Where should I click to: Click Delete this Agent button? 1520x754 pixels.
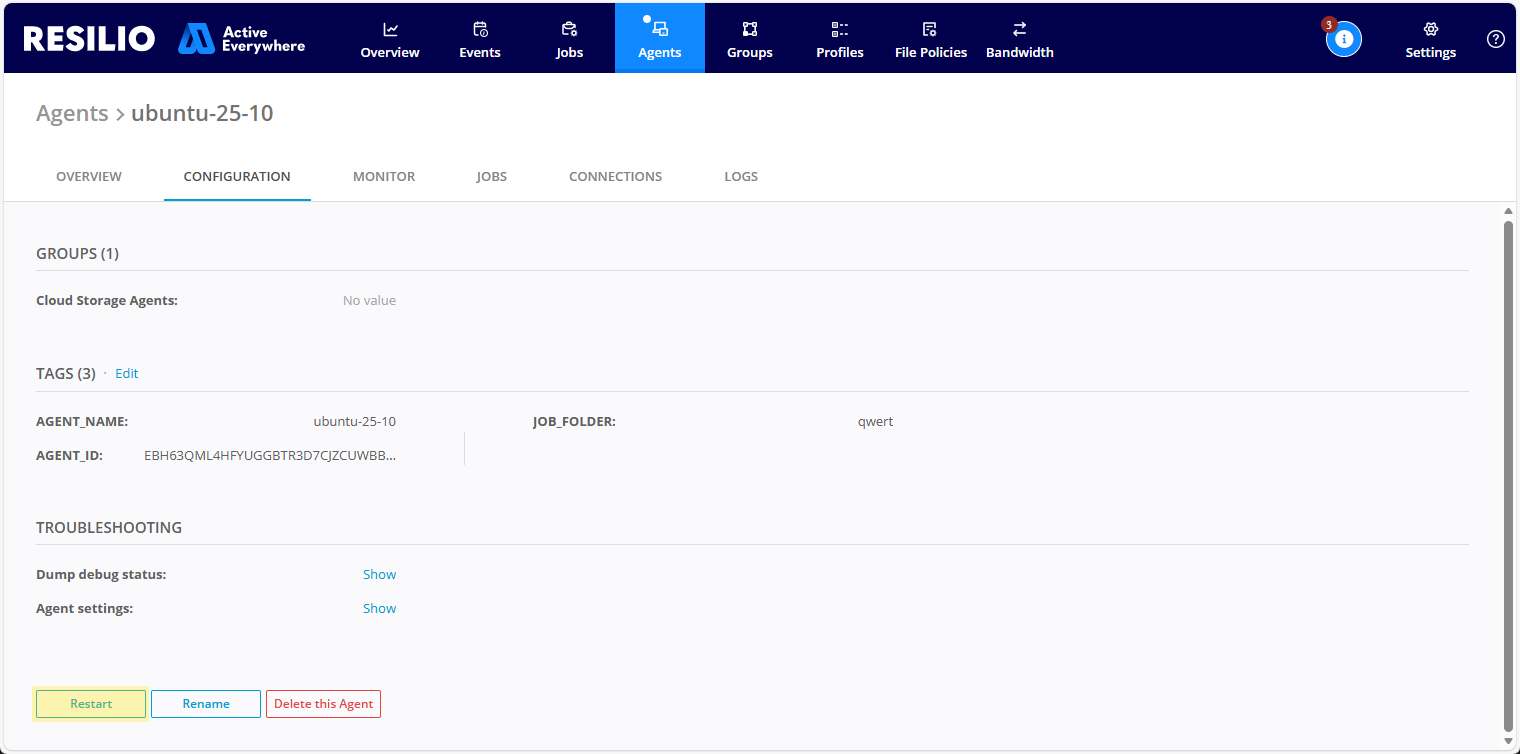[x=323, y=704]
